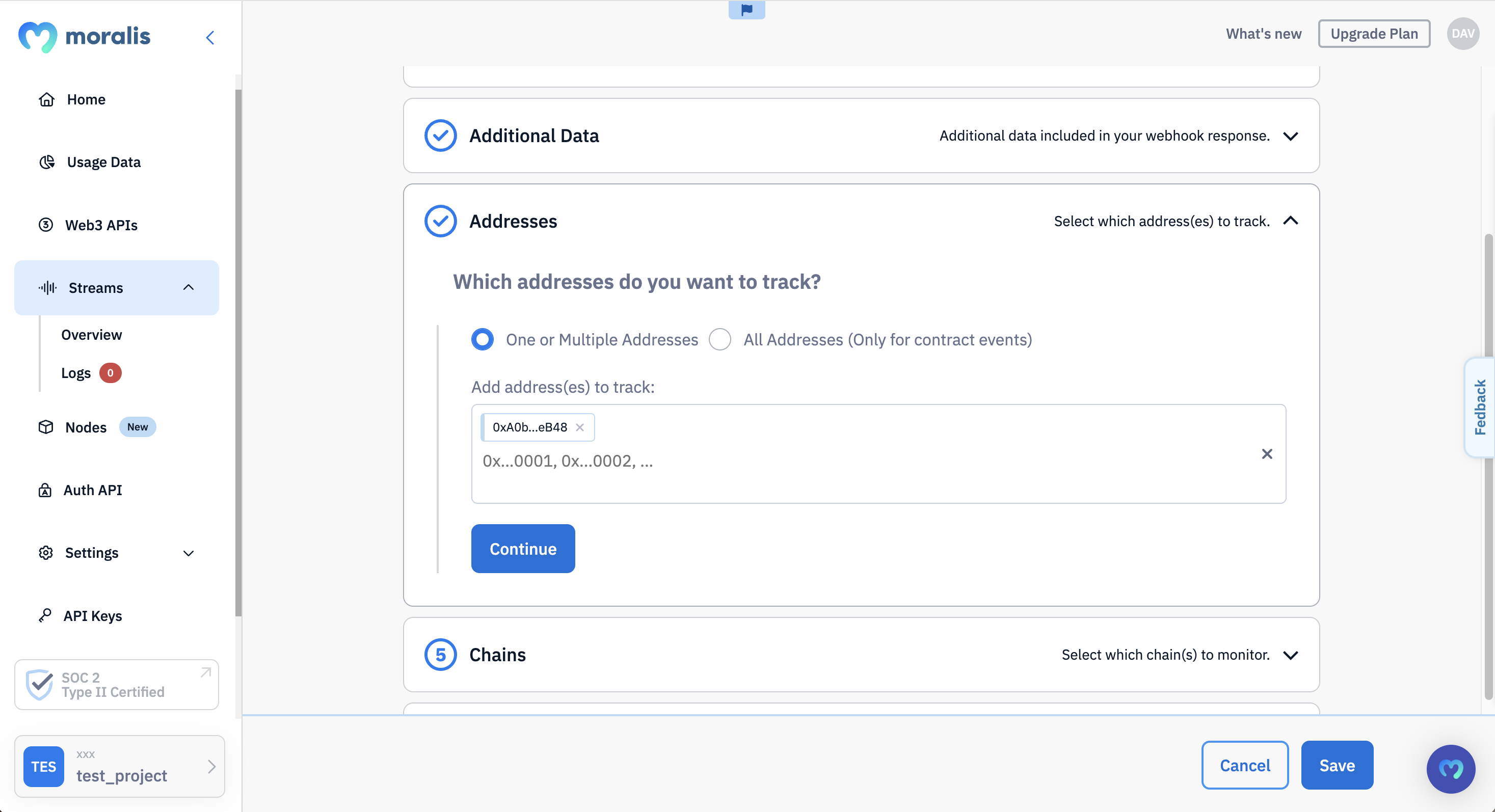Screen dimensions: 1495x812
Task: Click the Streams sidebar icon
Action: click(47, 288)
